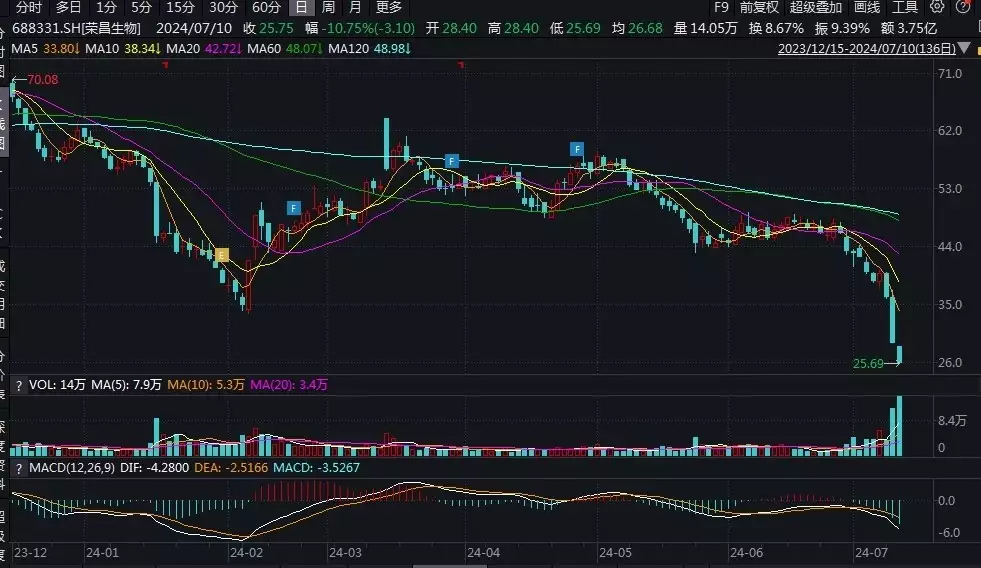Click the 振 9.39% amplitude value
This screenshot has height=568, width=981.
click(842, 28)
